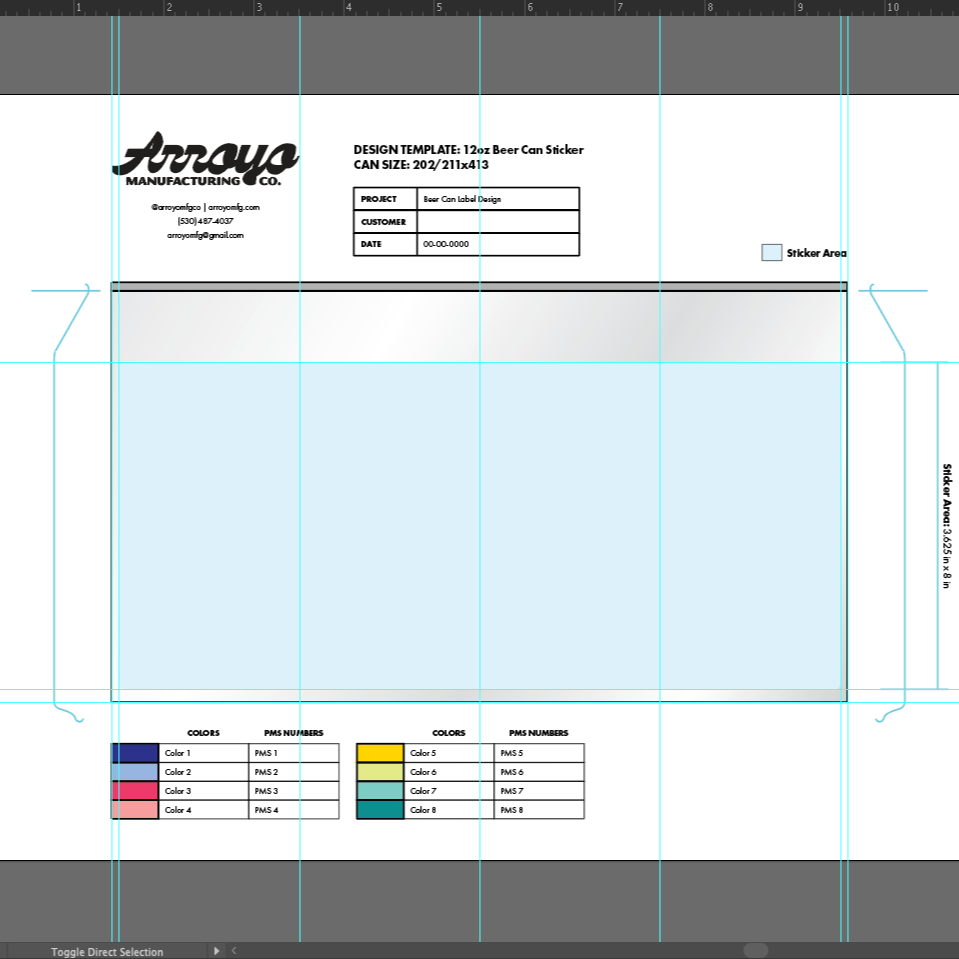Click the Toggle Direct Selection status text
959x959 pixels.
point(107,952)
